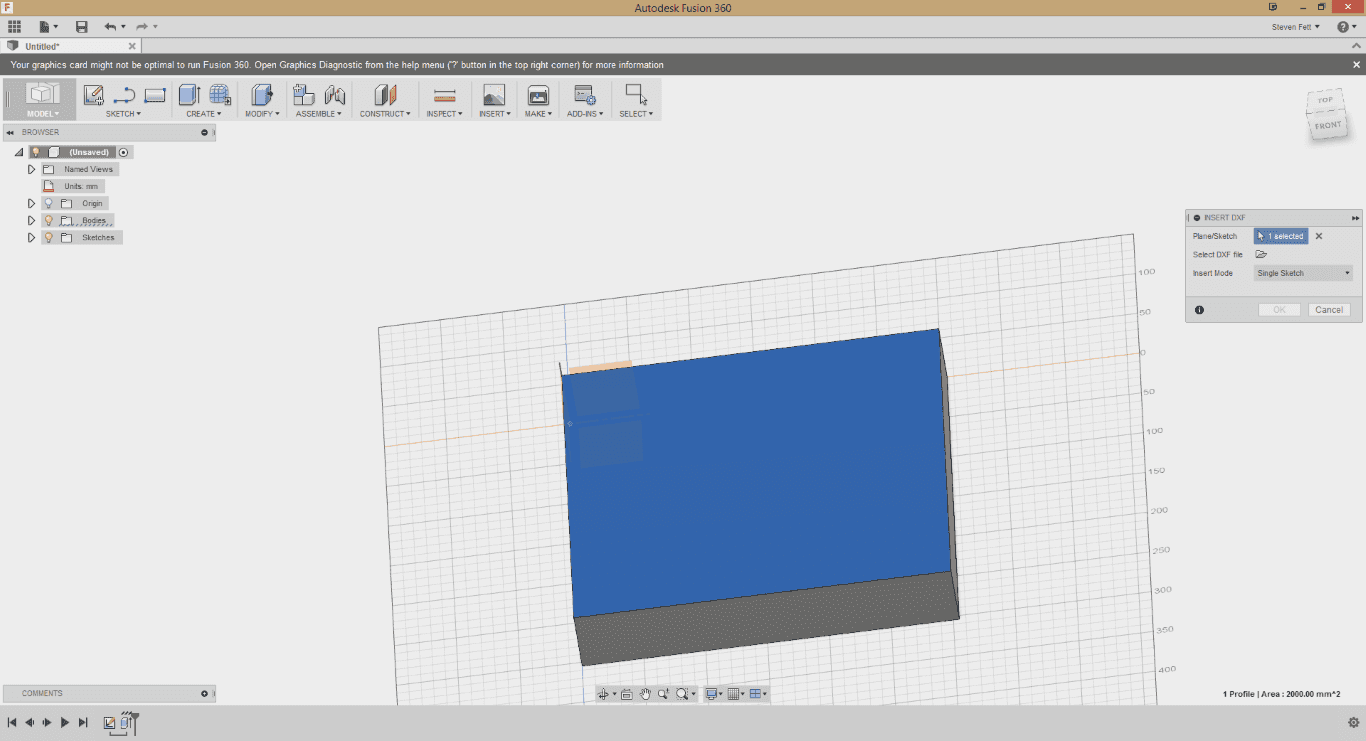
Task: Select the Create Sketch tool
Action: pos(94,95)
